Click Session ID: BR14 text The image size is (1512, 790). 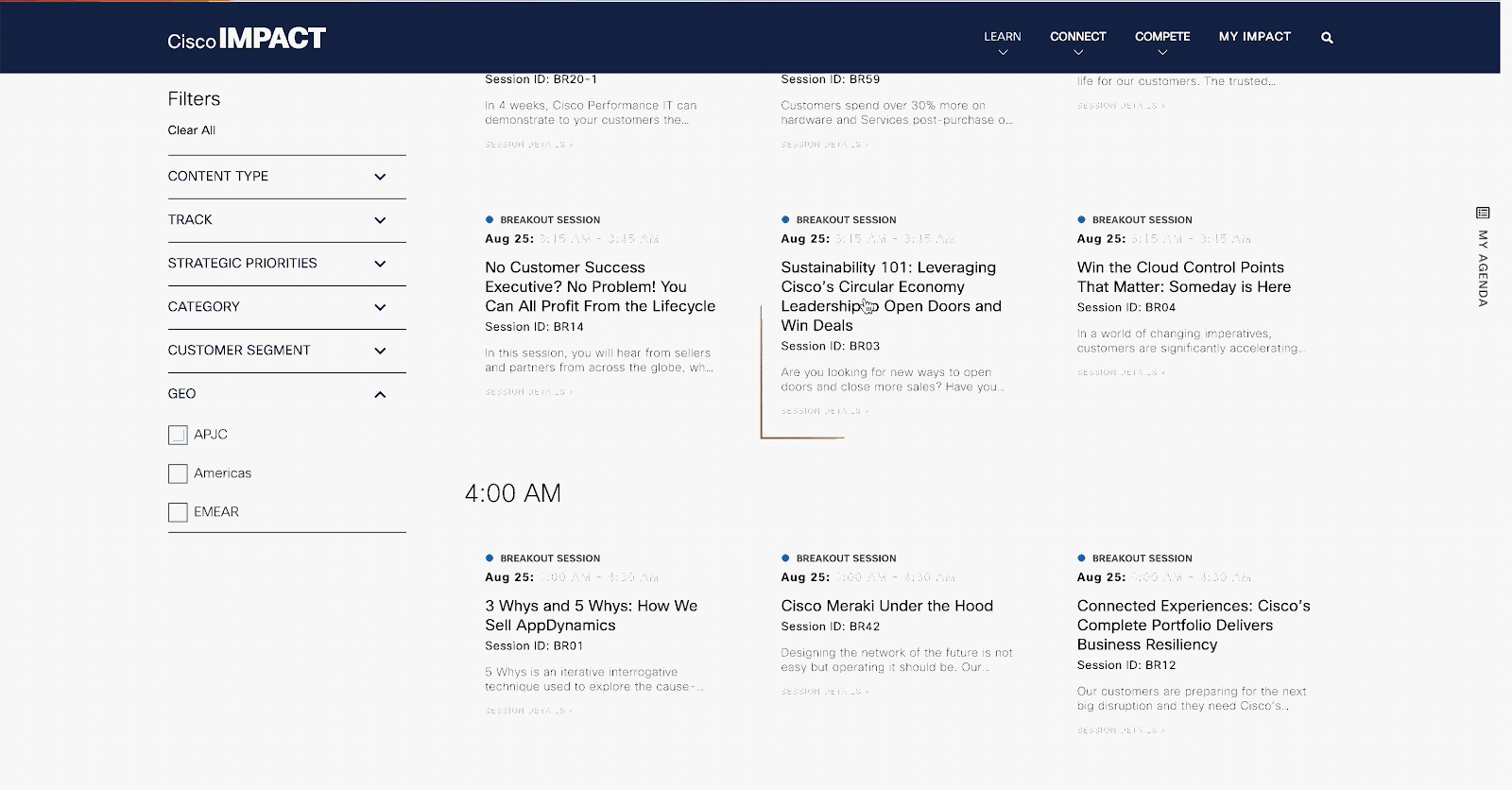(535, 327)
